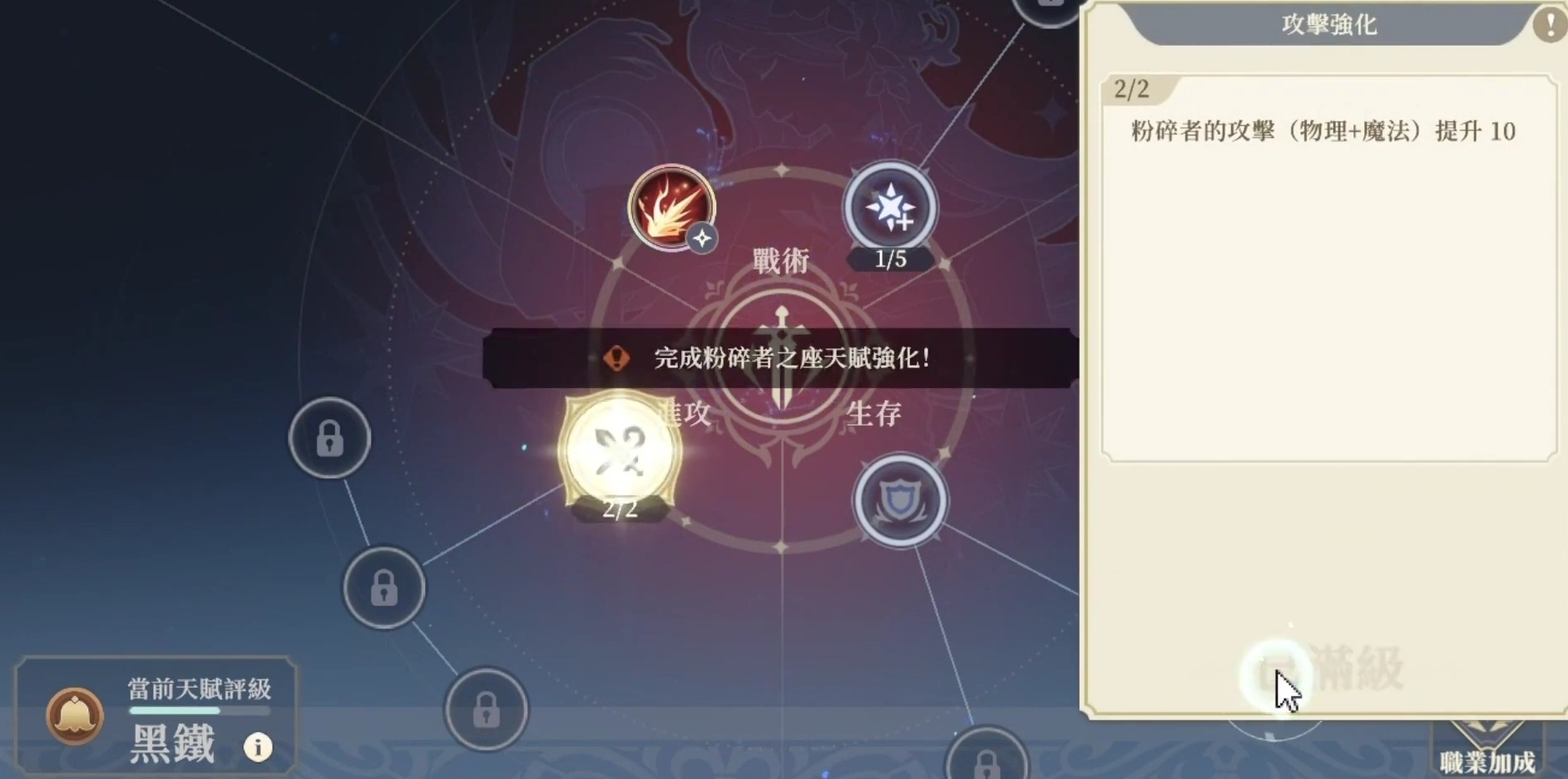The height and width of the screenshot is (779, 1568).
Task: Open the info icon beside 黑鐵
Action: pyautogui.click(x=258, y=747)
